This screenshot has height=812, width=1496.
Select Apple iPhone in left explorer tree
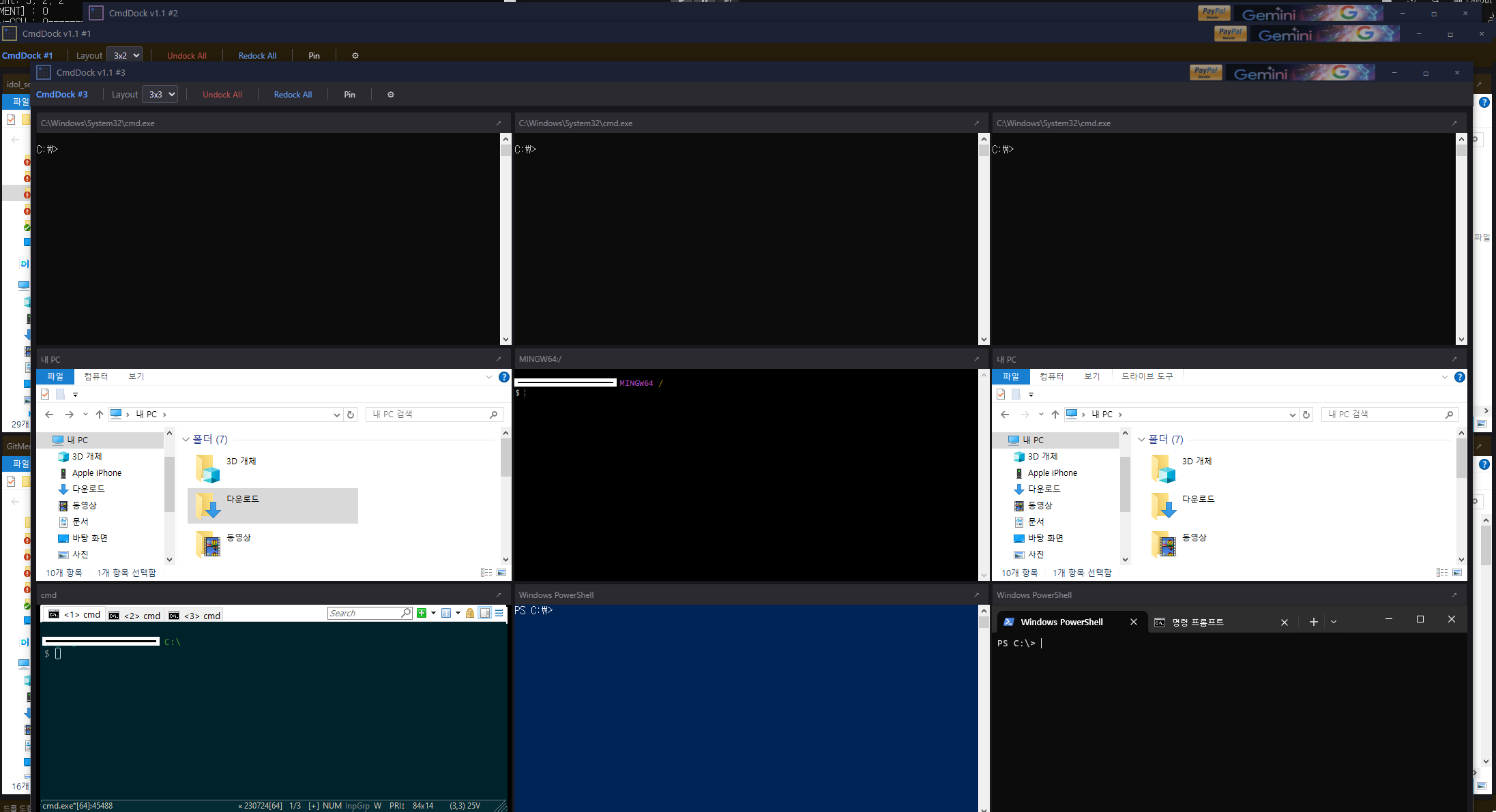(97, 473)
